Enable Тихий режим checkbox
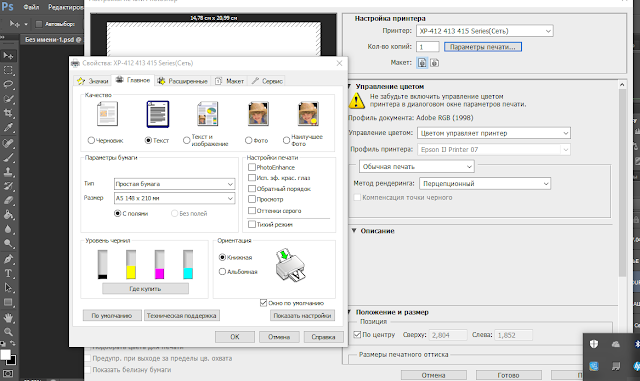 [x=252, y=224]
